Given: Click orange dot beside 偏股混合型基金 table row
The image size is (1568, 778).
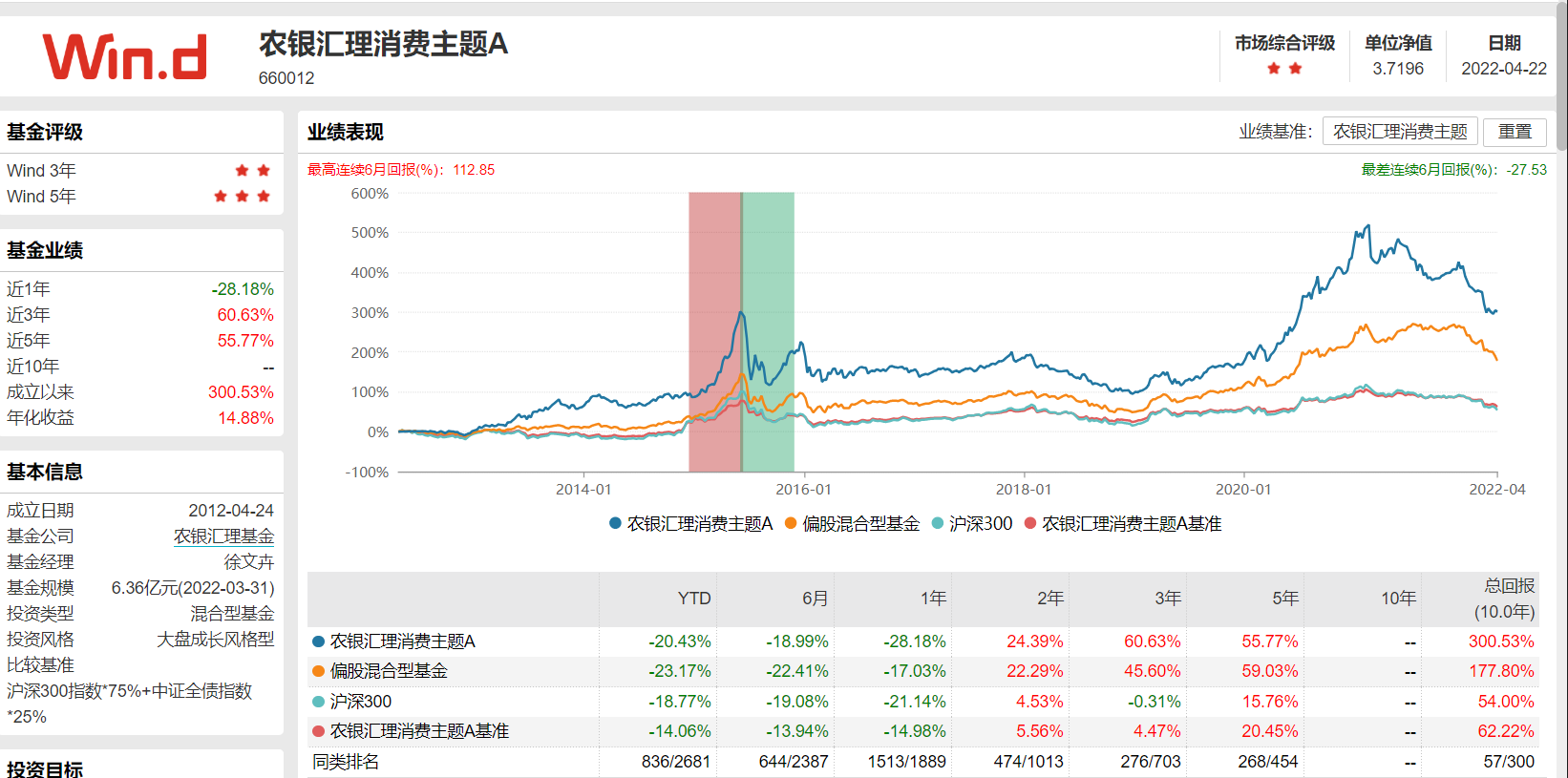Looking at the screenshot, I should tap(319, 671).
